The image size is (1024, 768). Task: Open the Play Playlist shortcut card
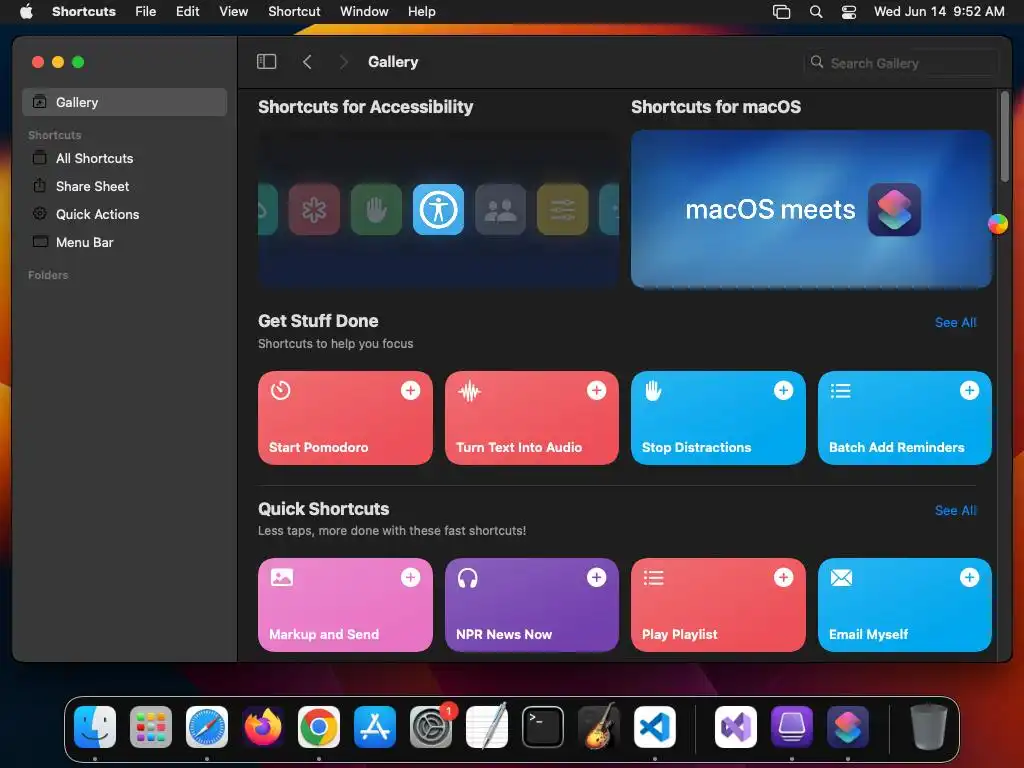pyautogui.click(x=718, y=605)
